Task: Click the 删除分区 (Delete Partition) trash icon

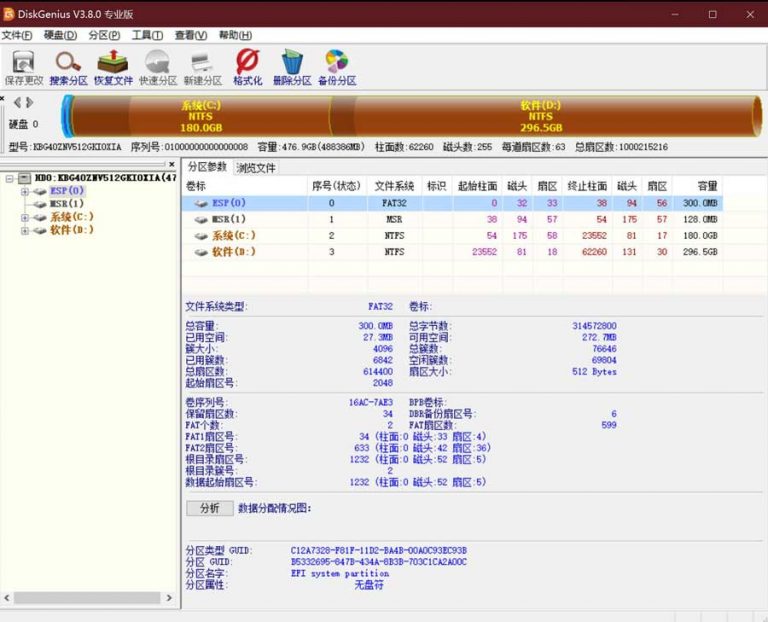Action: pyautogui.click(x=292, y=66)
